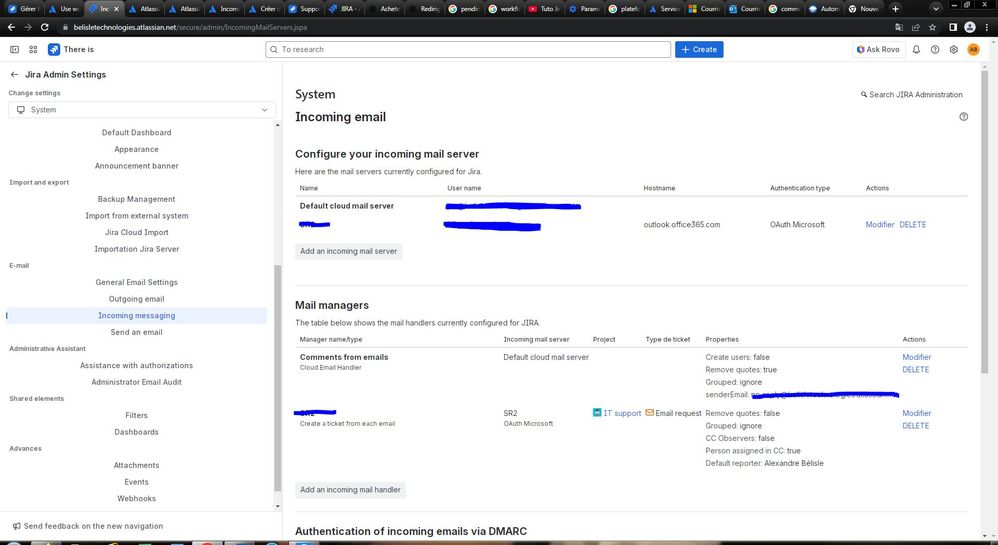Viewport: 998px width, 545px height.
Task: Open the settings gear in Jira header
Action: 953,49
